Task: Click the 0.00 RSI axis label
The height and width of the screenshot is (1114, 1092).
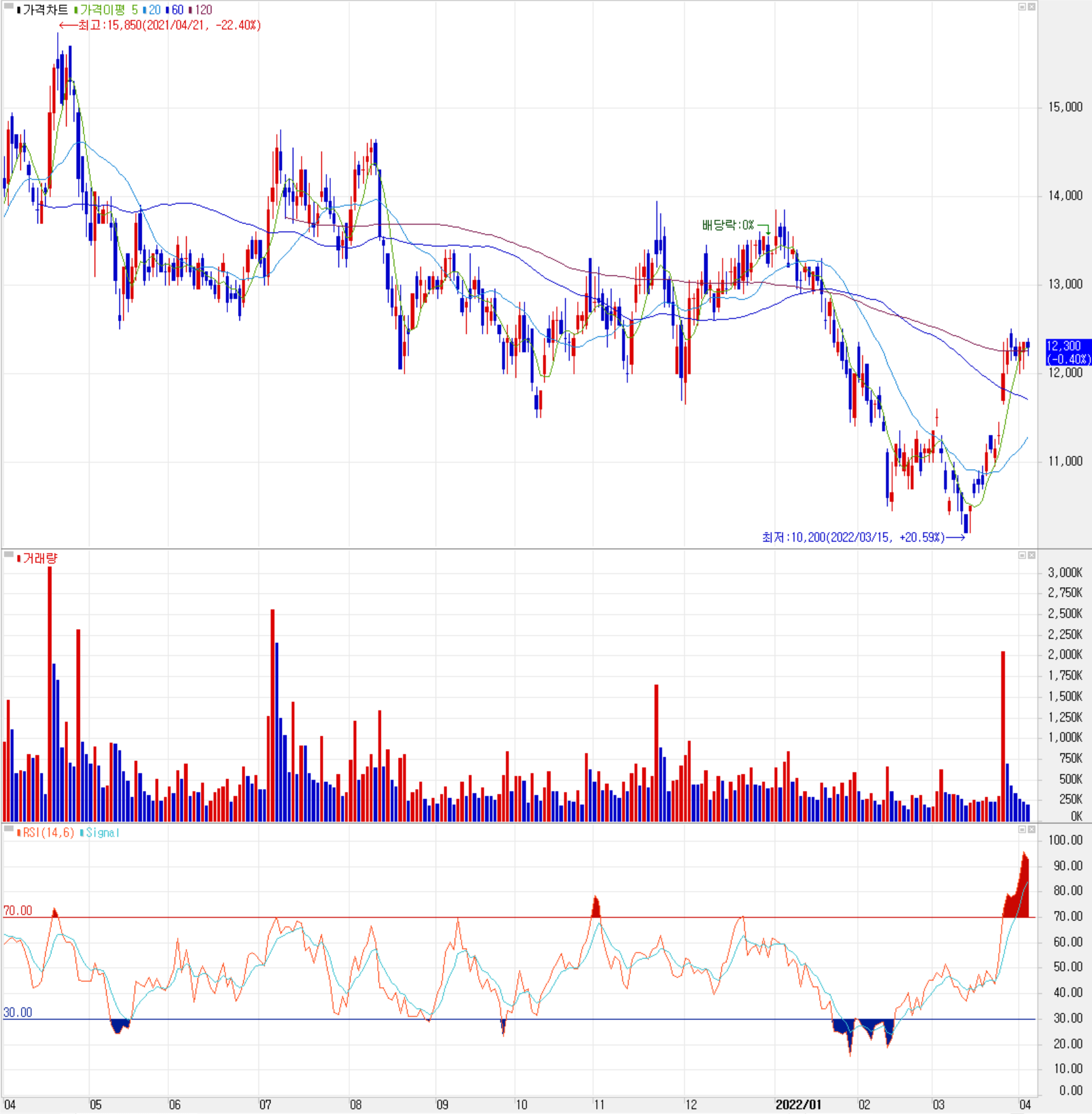Action: [x=1071, y=1091]
